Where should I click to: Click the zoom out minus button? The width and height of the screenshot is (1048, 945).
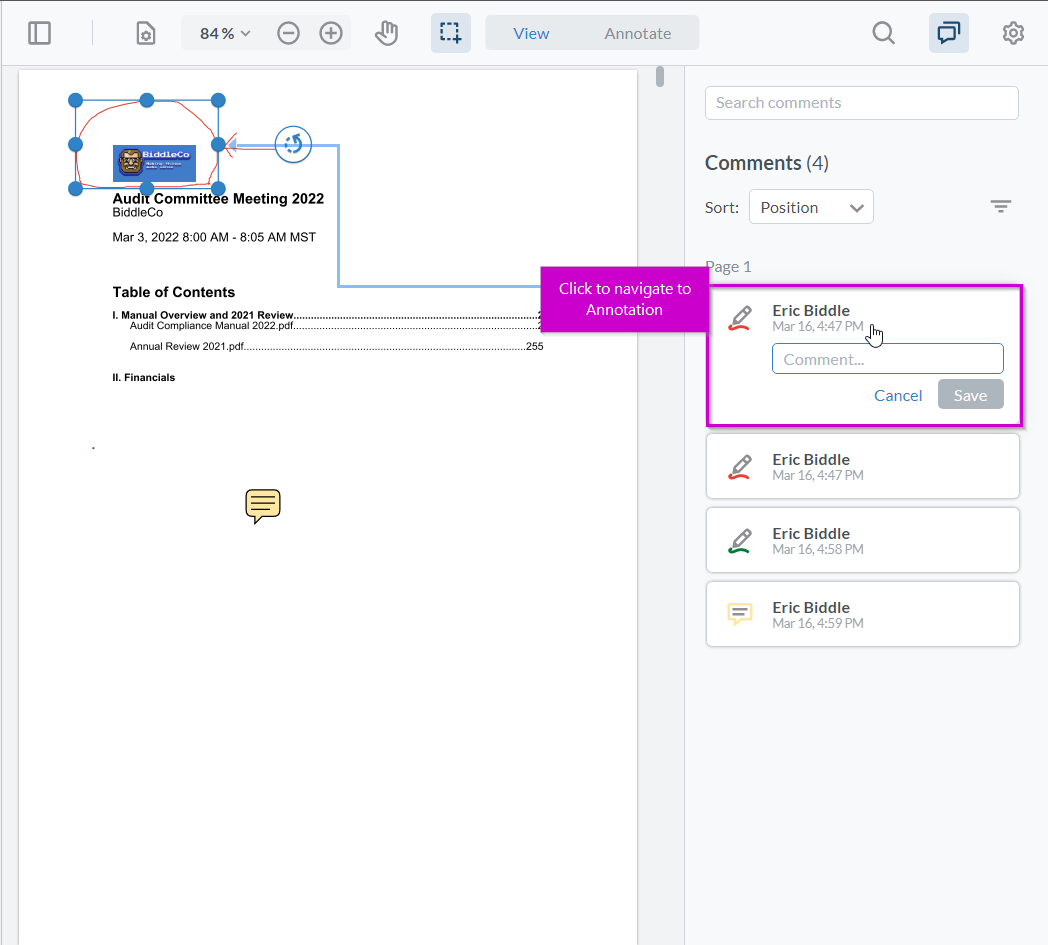coord(288,33)
